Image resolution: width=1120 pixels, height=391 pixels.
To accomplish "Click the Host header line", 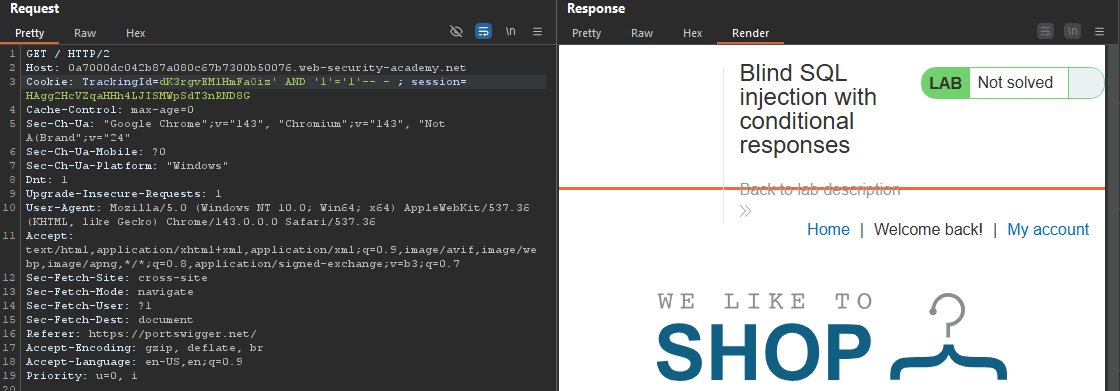I will point(246,68).
